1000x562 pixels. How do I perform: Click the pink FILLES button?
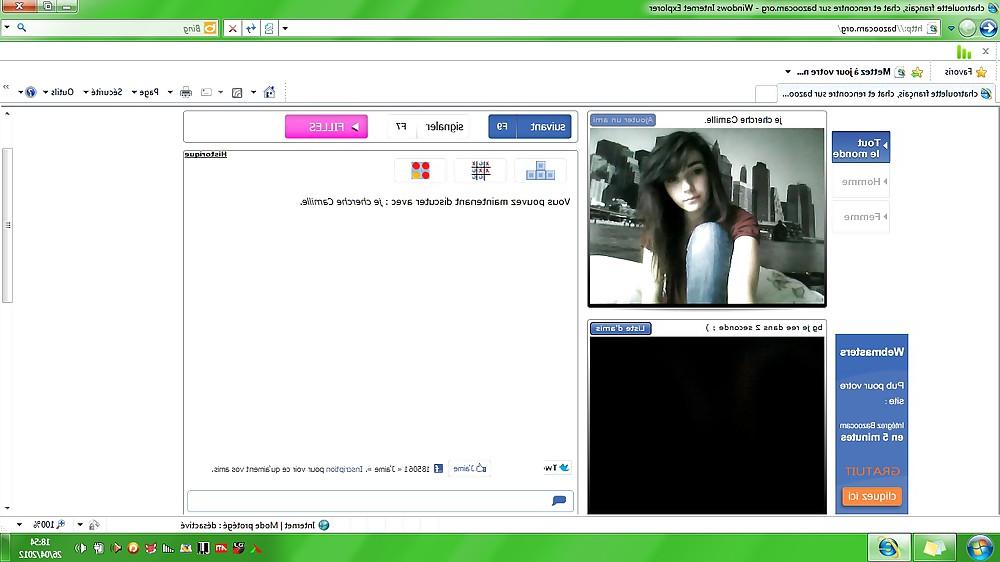coord(327,127)
